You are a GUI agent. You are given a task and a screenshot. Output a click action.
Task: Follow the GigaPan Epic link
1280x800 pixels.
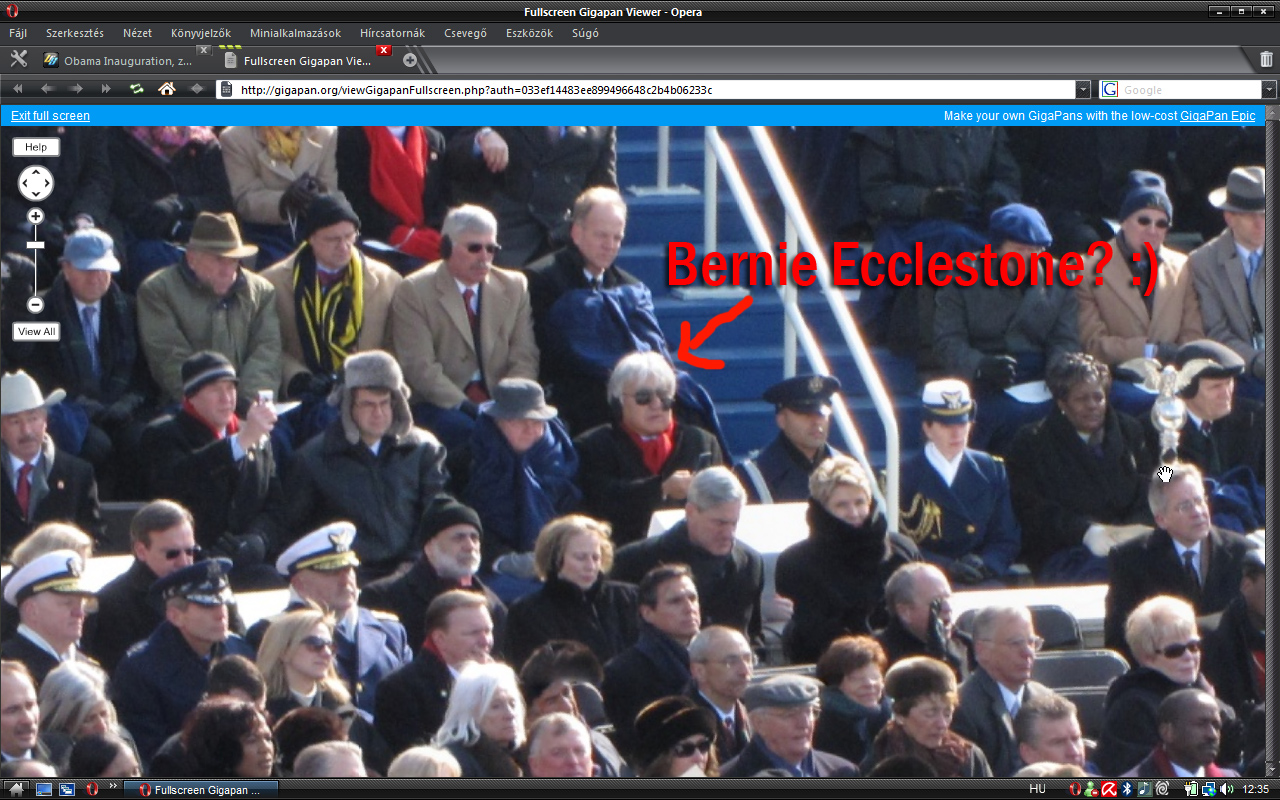[1217, 116]
